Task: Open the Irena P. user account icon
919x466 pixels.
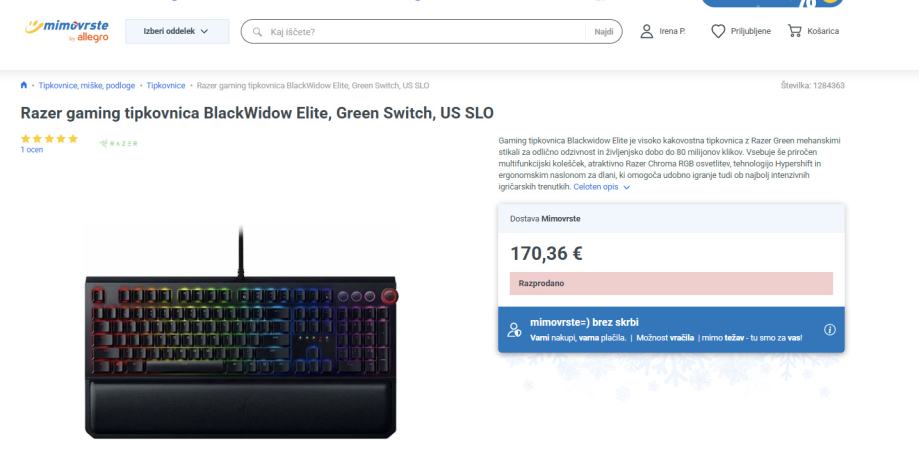Action: coord(646,31)
